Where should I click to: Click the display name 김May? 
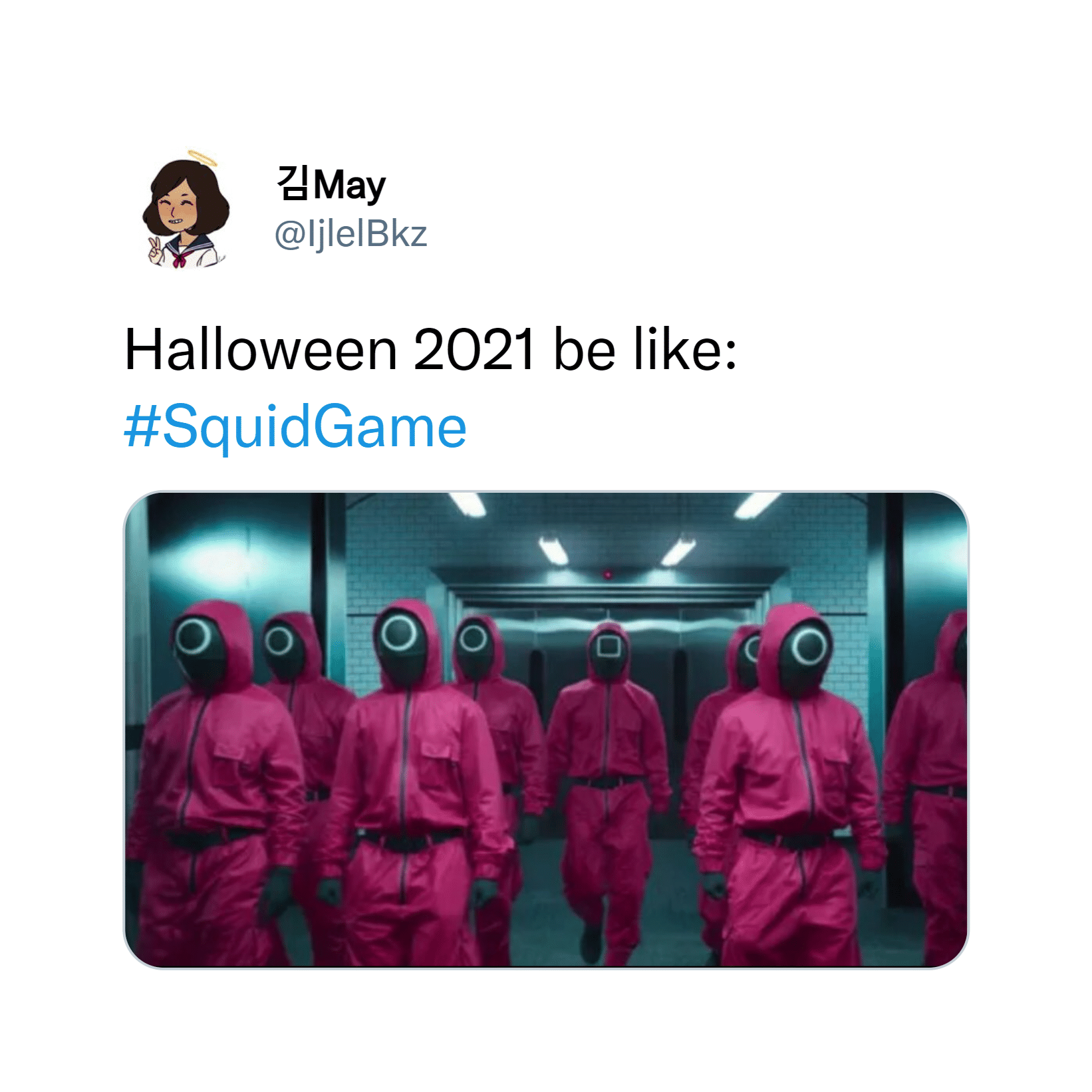point(331,184)
